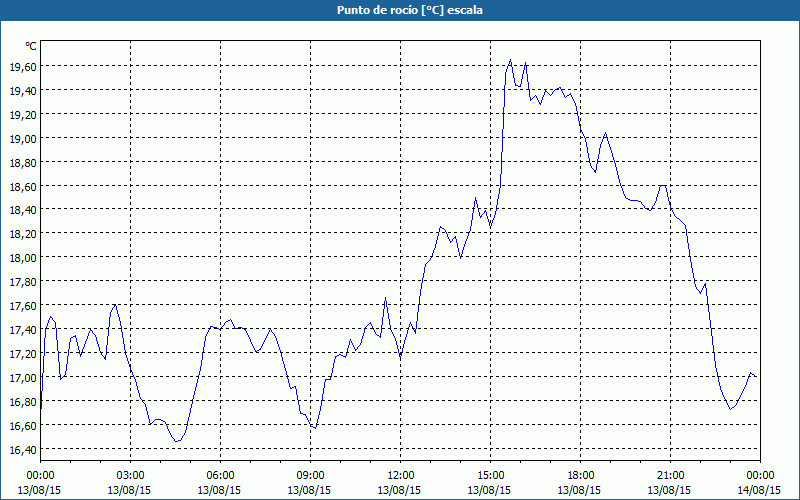Pick the 16,60 y-axis label
The image size is (800, 500).
23,425
